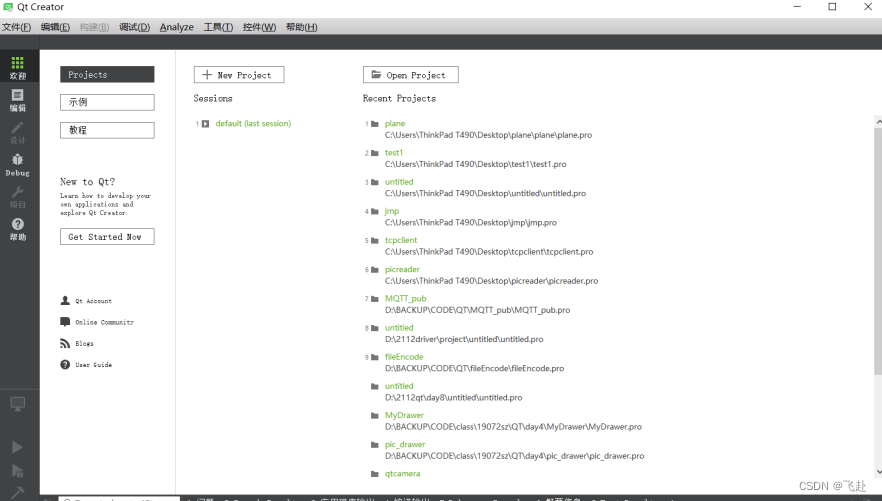Open the plane recent project

395,123
